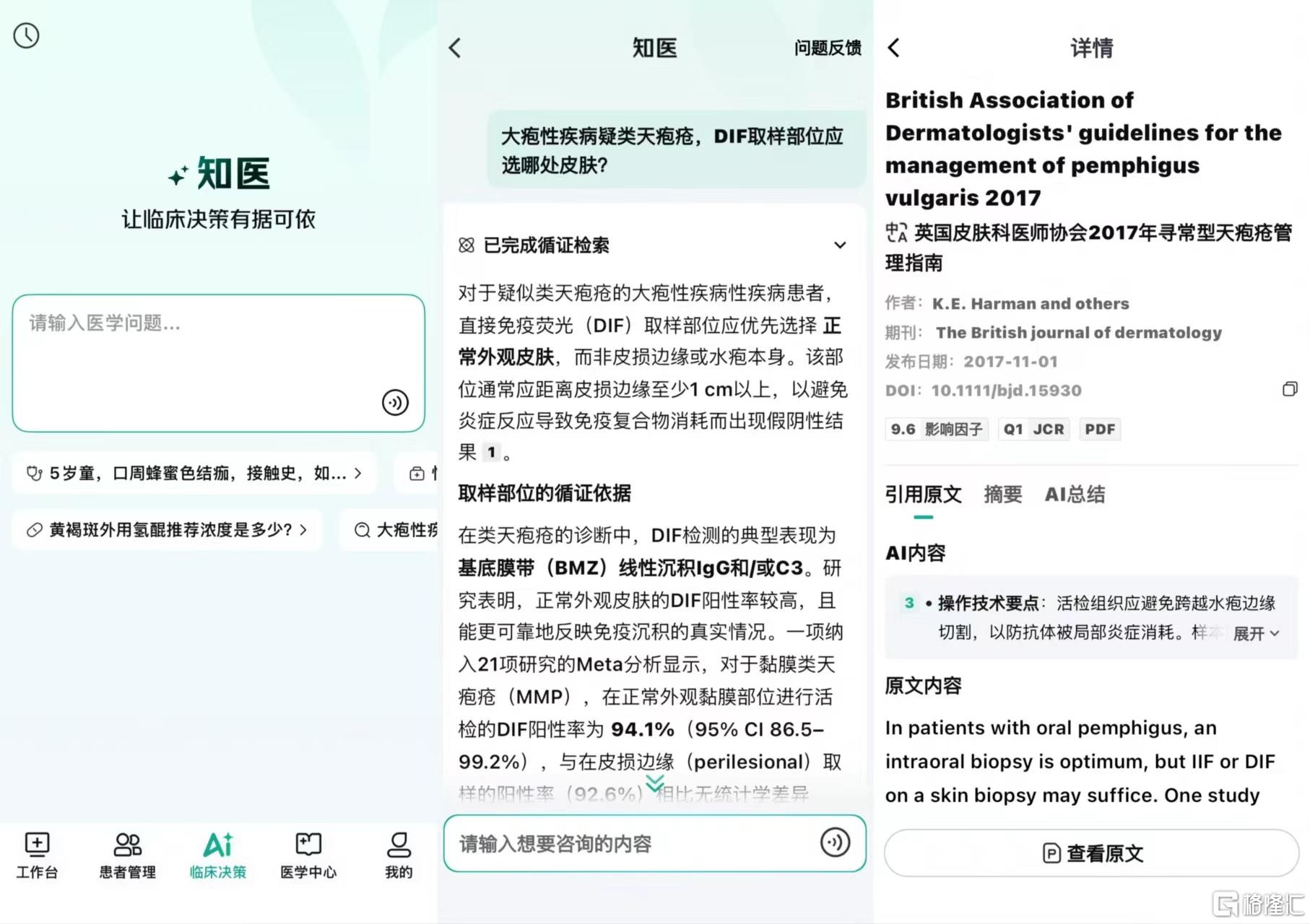Tap the atom icon beside 已完成循证检索
1310x924 pixels.
coord(467,245)
